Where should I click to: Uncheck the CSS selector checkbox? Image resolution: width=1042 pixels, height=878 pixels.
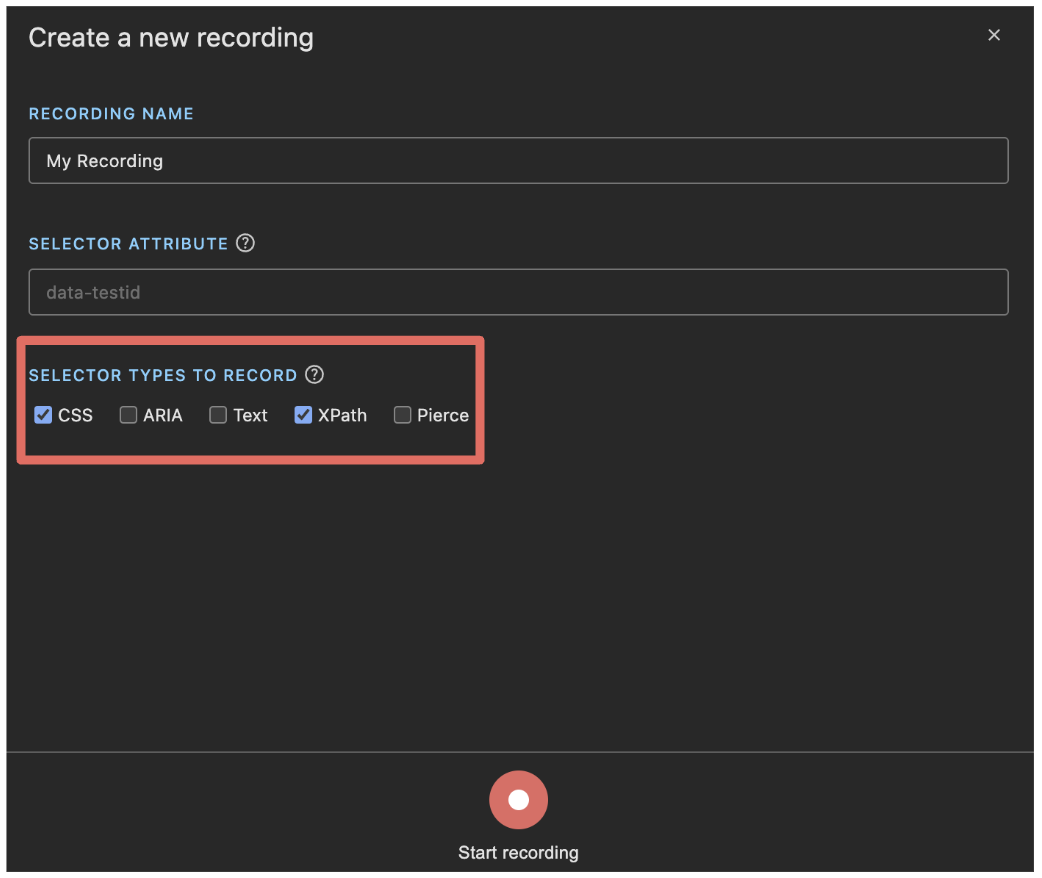coord(43,415)
